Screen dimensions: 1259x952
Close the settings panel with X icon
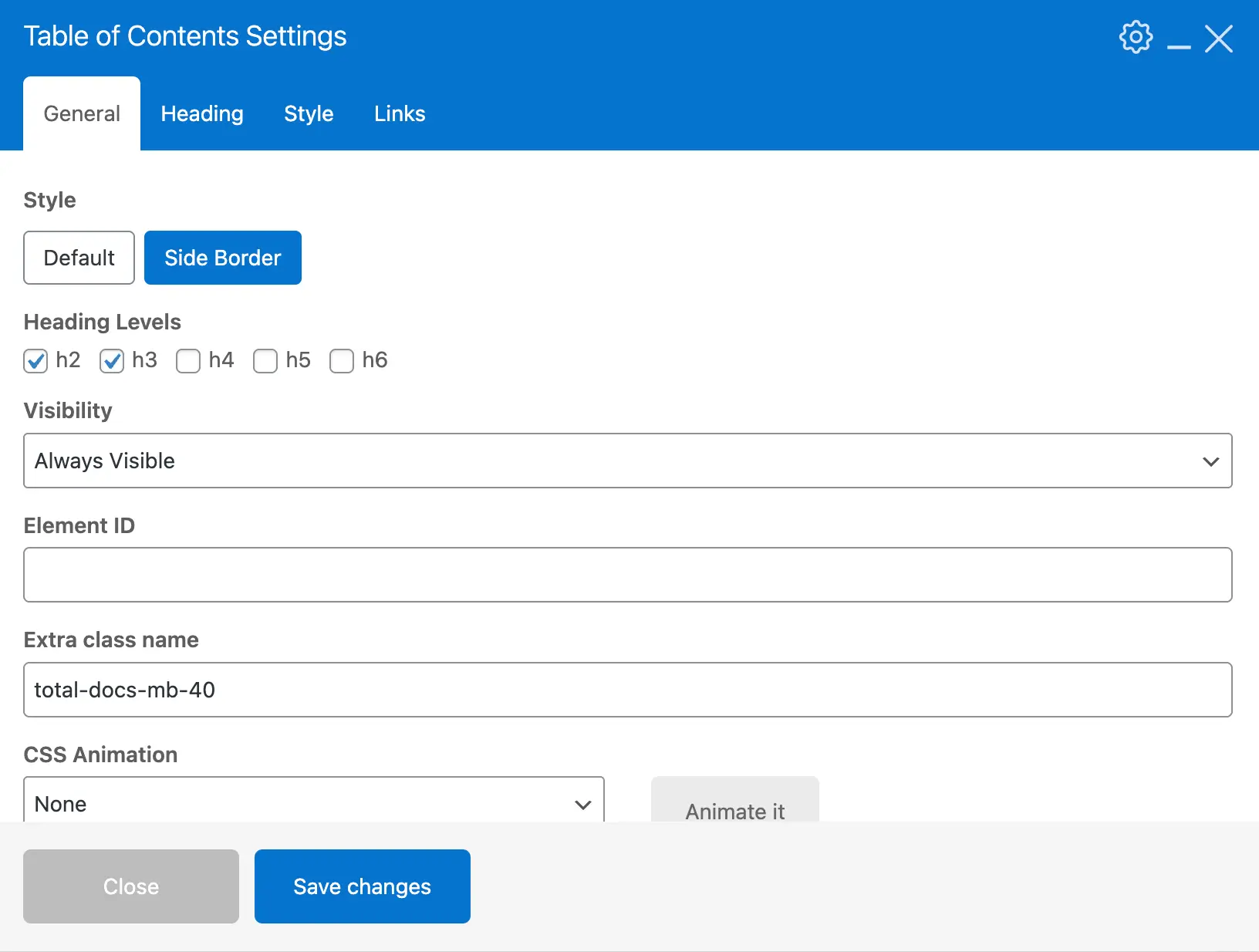(1219, 39)
